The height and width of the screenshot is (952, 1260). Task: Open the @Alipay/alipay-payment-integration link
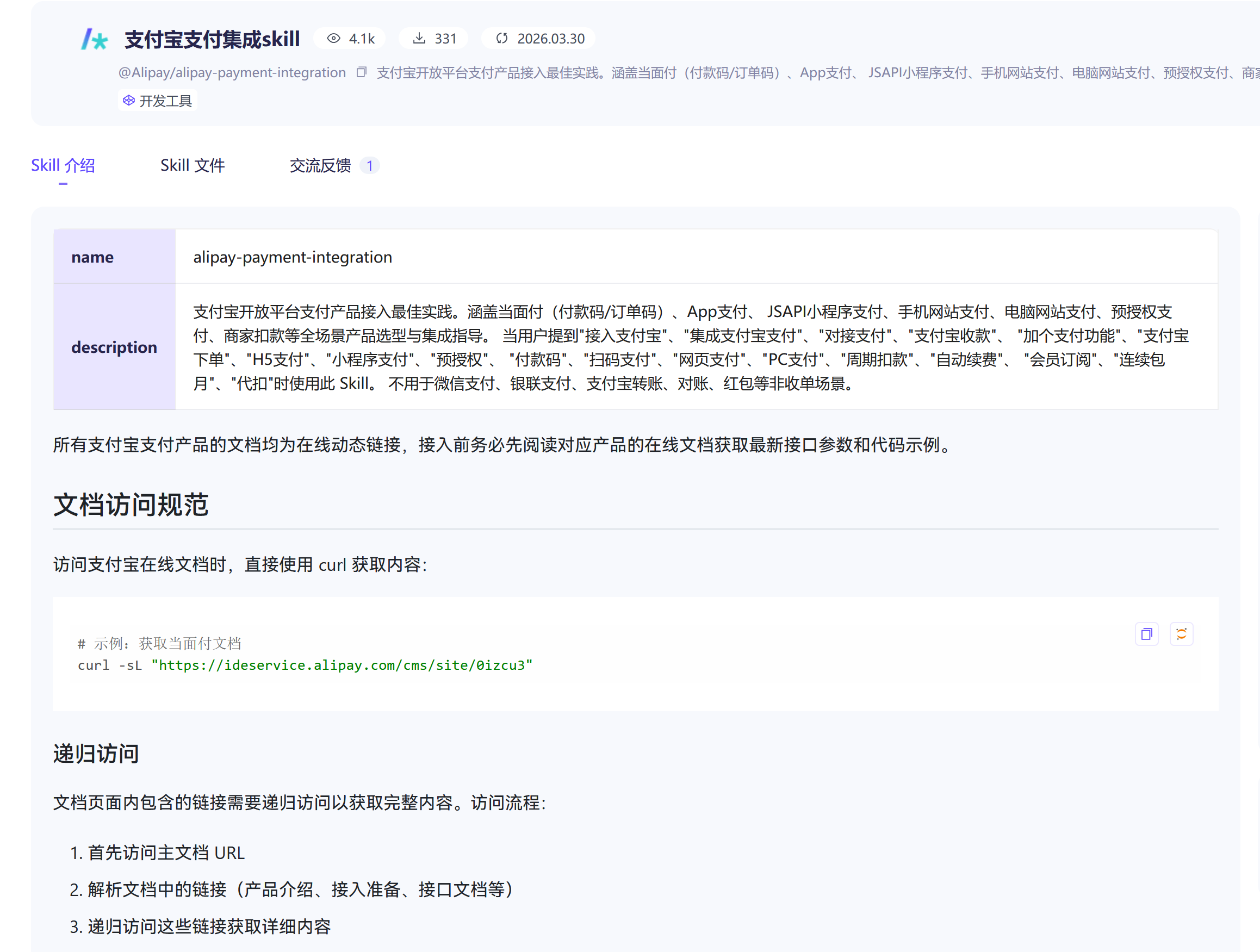[232, 72]
